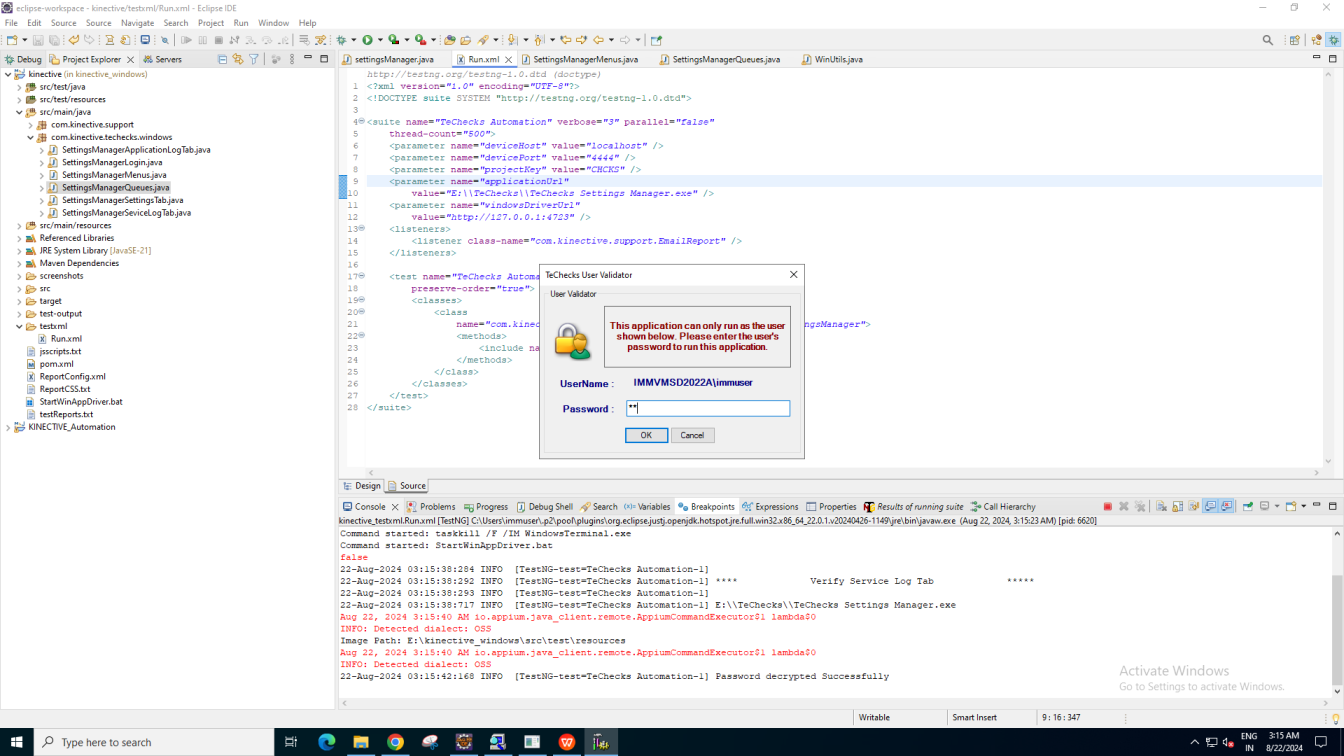Click the red Terminate button in Console
Image resolution: width=1344 pixels, height=756 pixels.
1107,507
